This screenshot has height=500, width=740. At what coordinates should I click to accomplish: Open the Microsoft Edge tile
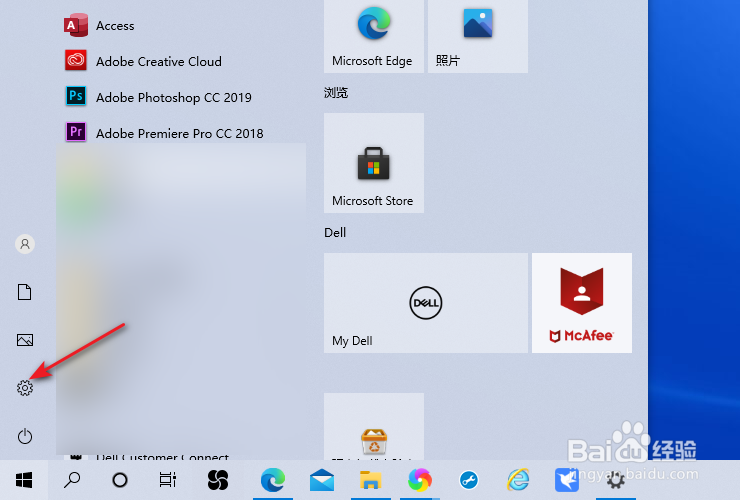pyautogui.click(x=374, y=36)
